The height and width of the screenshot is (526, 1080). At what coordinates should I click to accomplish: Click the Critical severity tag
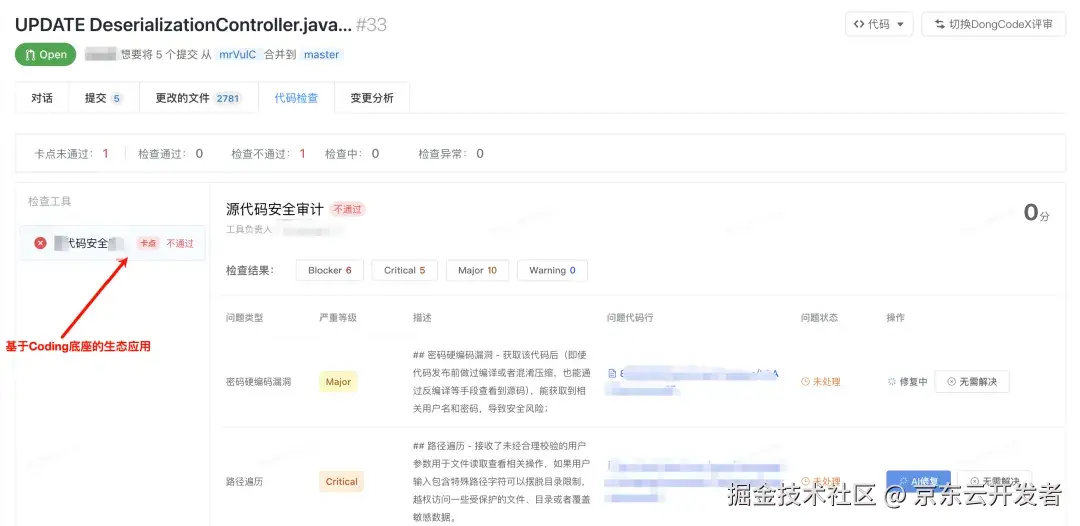342,481
